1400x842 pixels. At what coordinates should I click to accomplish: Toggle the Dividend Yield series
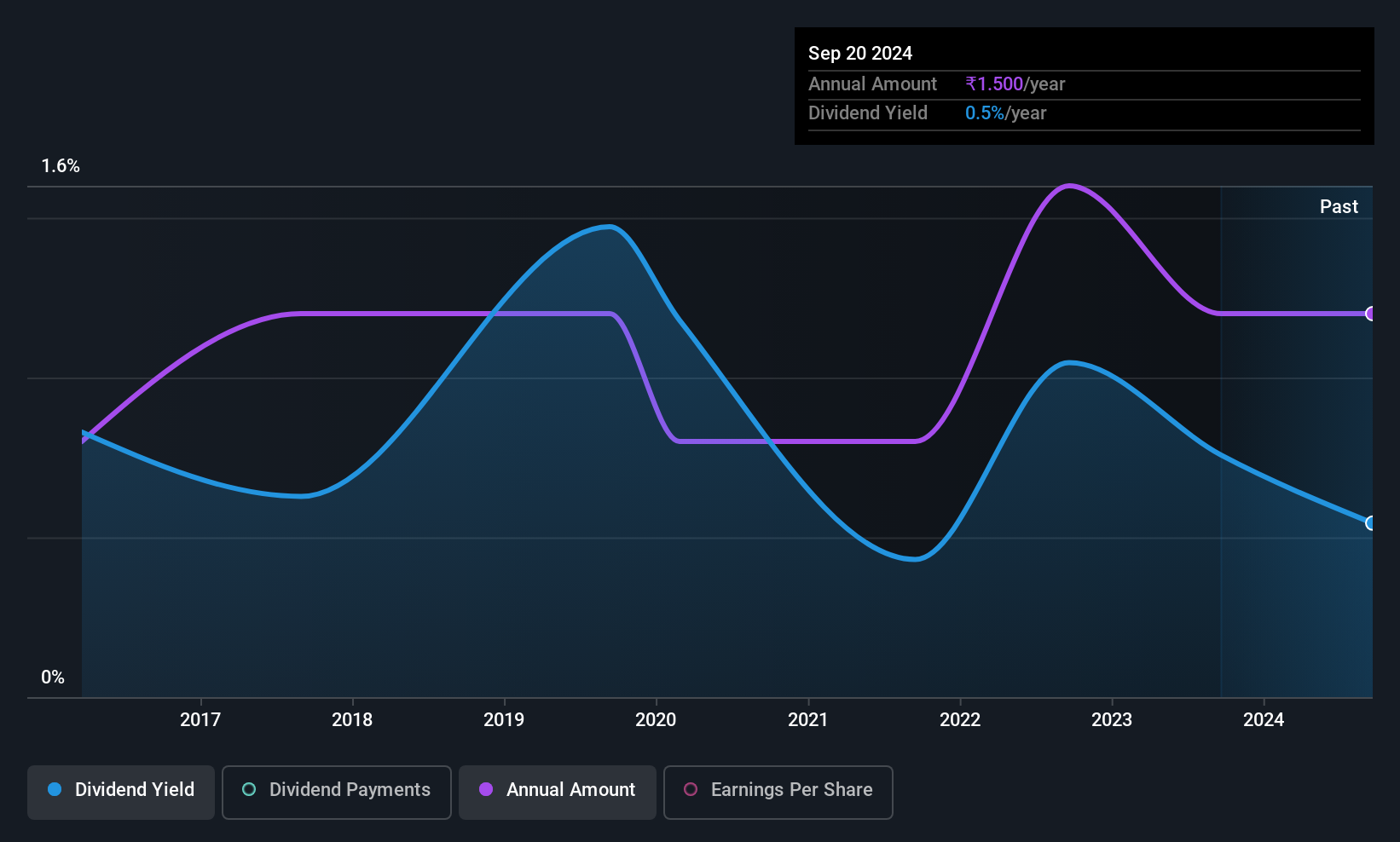click(121, 792)
